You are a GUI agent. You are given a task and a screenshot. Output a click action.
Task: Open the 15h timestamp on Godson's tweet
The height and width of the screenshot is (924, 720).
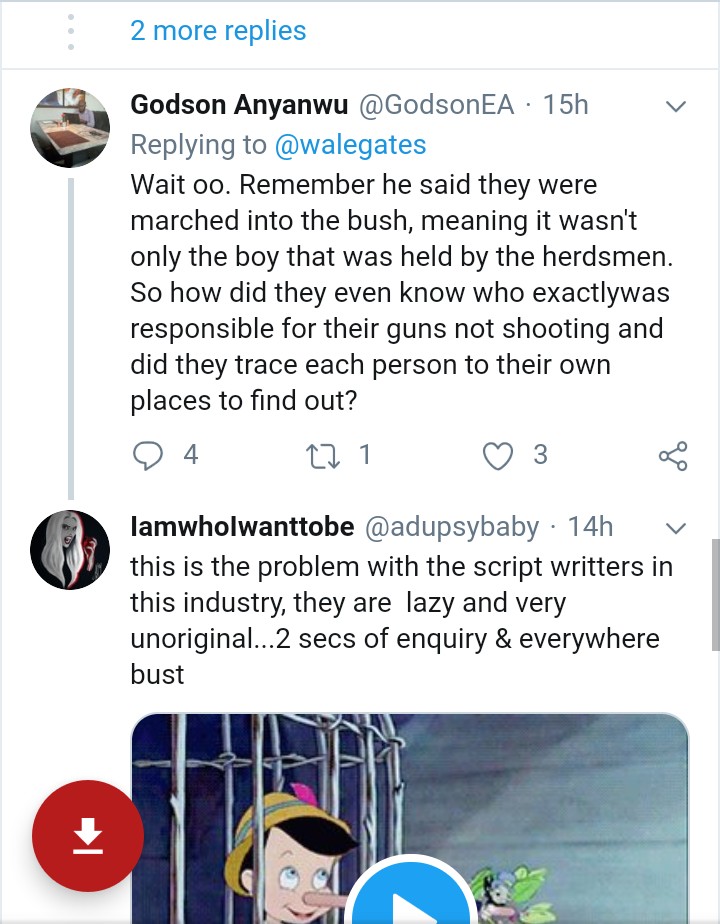[x=566, y=106]
